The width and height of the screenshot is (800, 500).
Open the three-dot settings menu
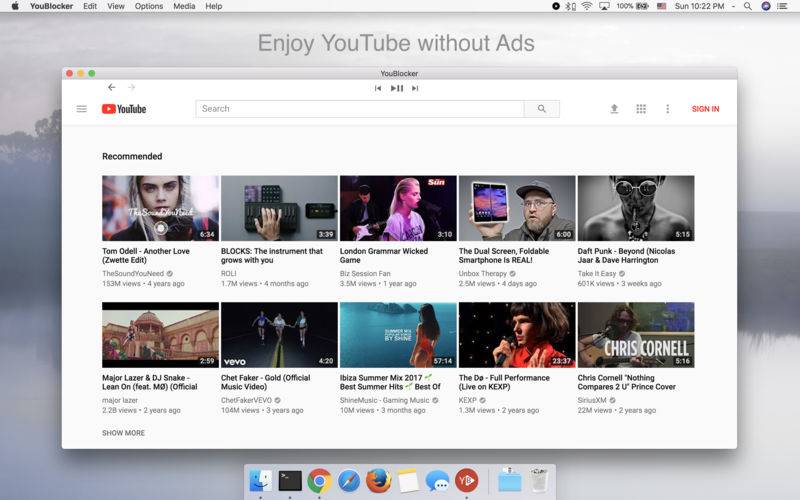[x=667, y=109]
